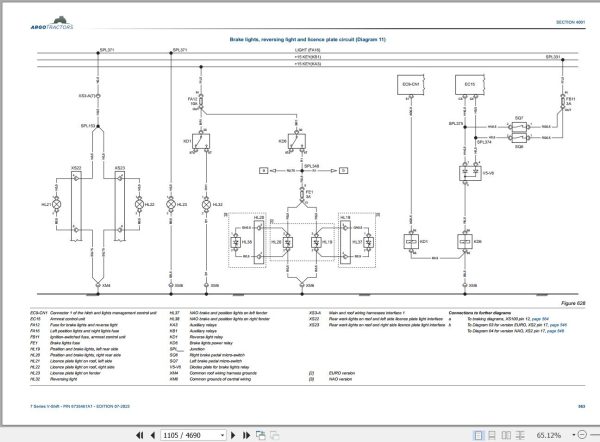
Task: Click the HL23 lamp symbol
Action: coord(171,204)
